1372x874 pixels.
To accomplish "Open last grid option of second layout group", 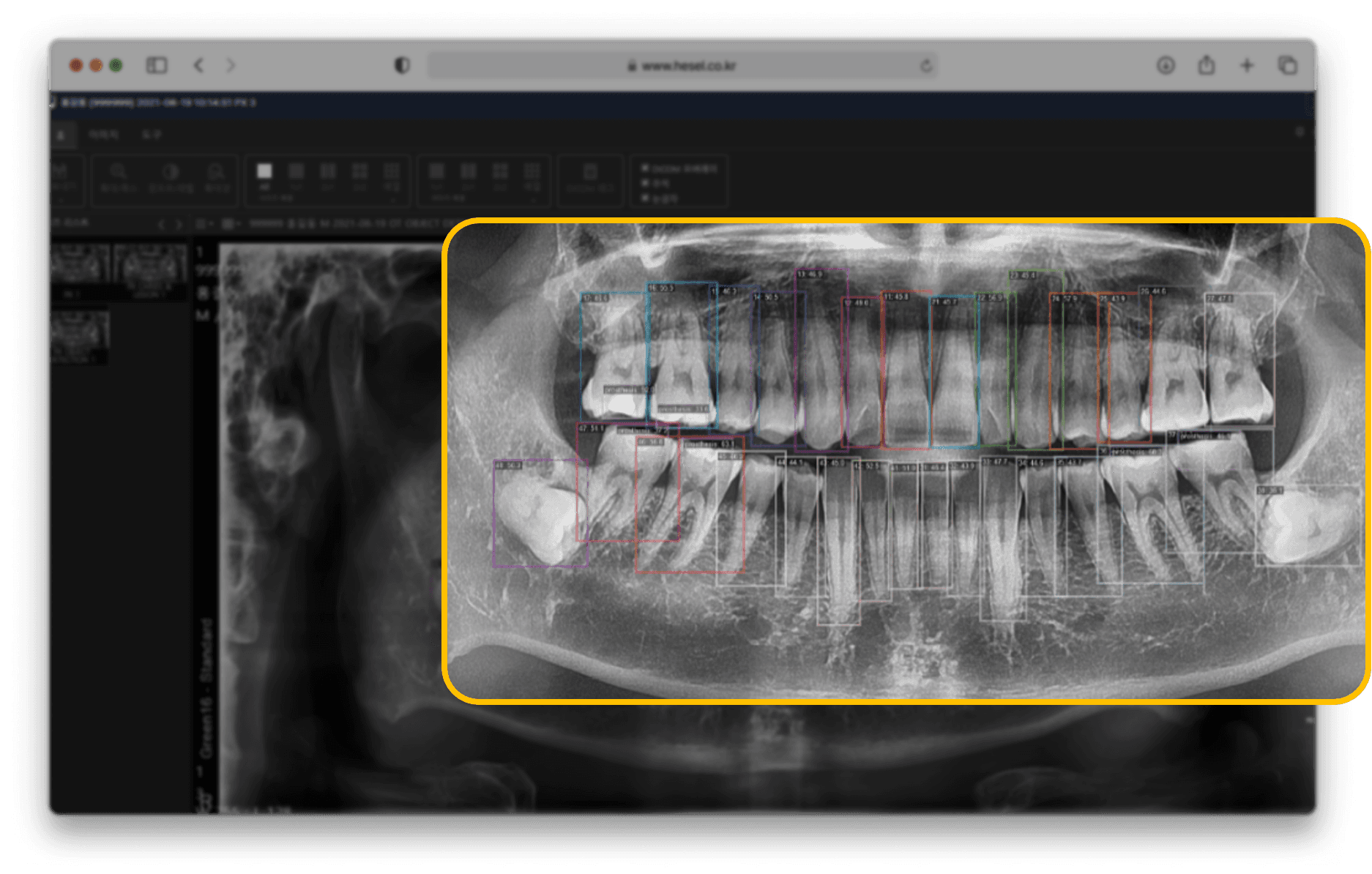I will (x=532, y=171).
